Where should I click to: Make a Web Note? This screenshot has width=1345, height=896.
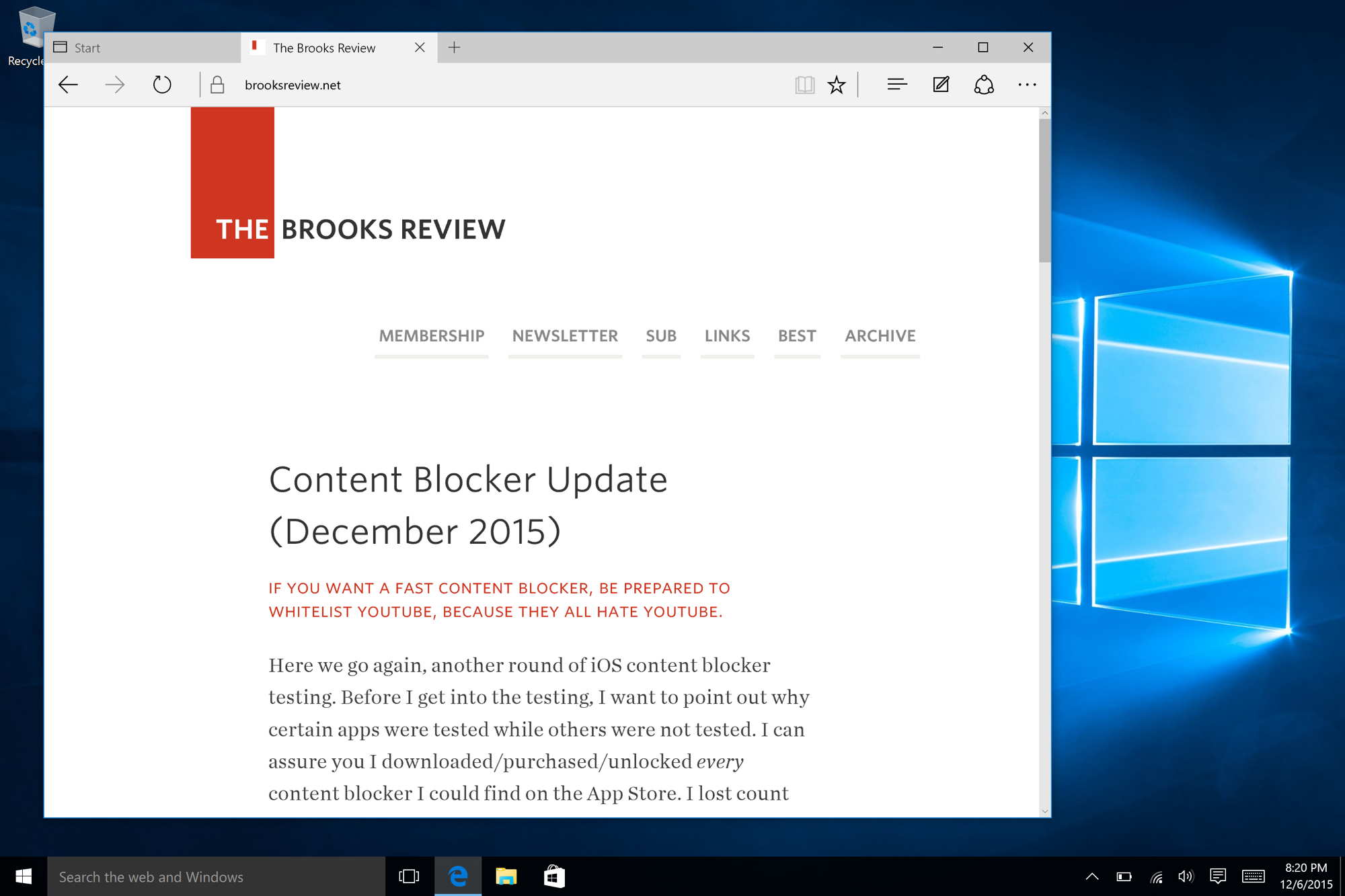pyautogui.click(x=941, y=85)
